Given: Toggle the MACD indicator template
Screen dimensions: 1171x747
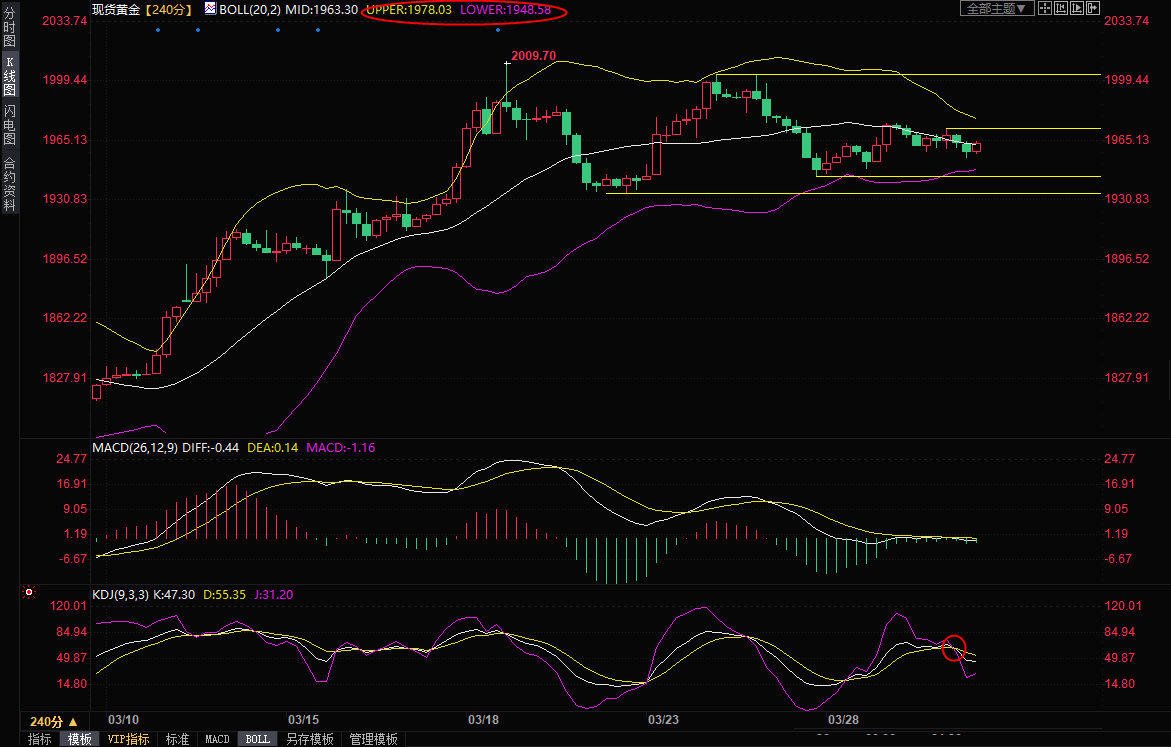Looking at the screenshot, I should point(217,739).
